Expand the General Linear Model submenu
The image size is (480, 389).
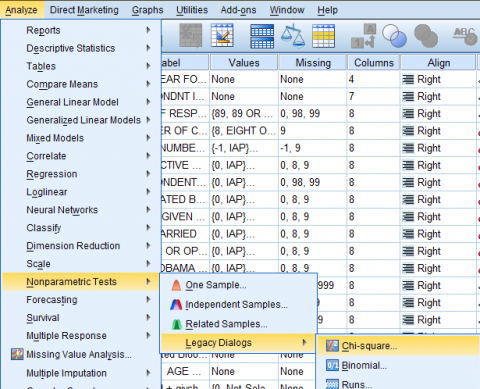pos(81,102)
